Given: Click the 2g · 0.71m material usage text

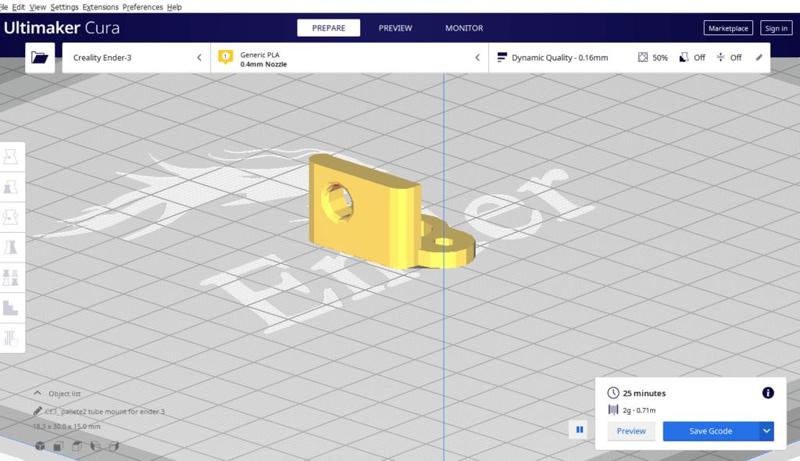Looking at the screenshot, I should pyautogui.click(x=639, y=410).
